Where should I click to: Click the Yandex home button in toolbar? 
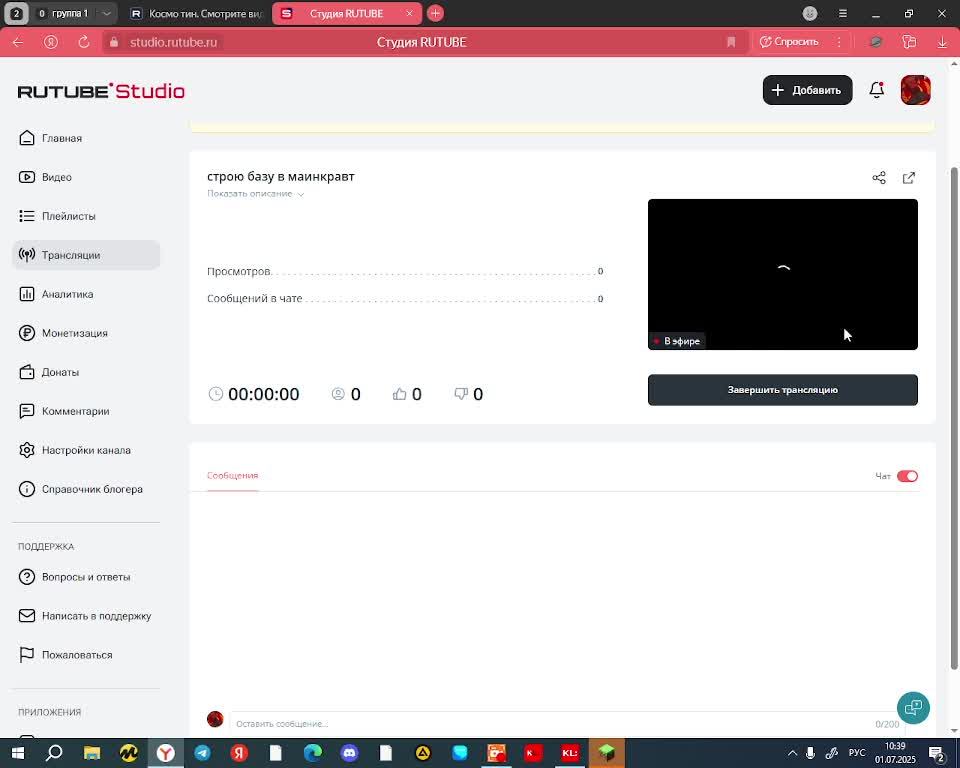coord(51,42)
